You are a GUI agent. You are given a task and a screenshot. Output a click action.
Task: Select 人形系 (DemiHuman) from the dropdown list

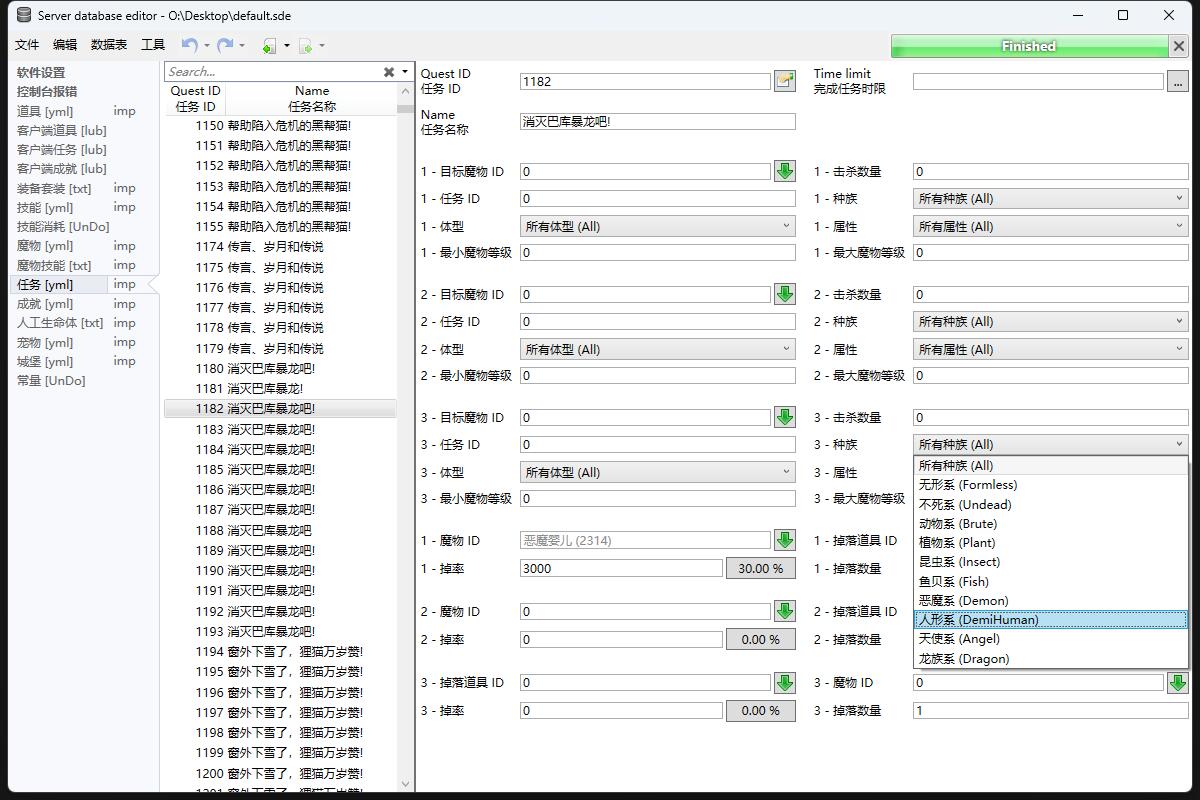1050,620
